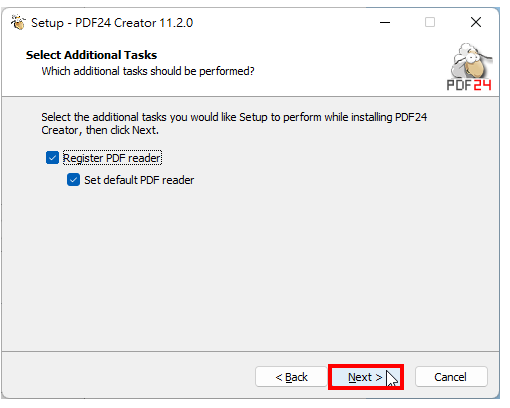Click the sheep mascot image in header
510x408 pixels.
pos(471,61)
